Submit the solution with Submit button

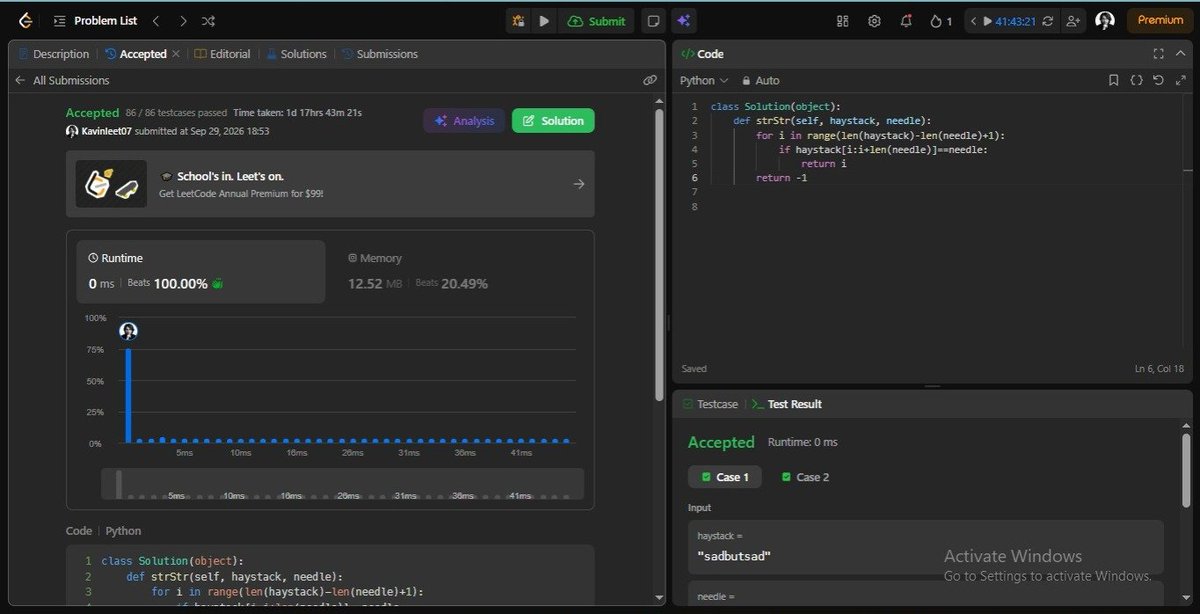click(x=596, y=20)
